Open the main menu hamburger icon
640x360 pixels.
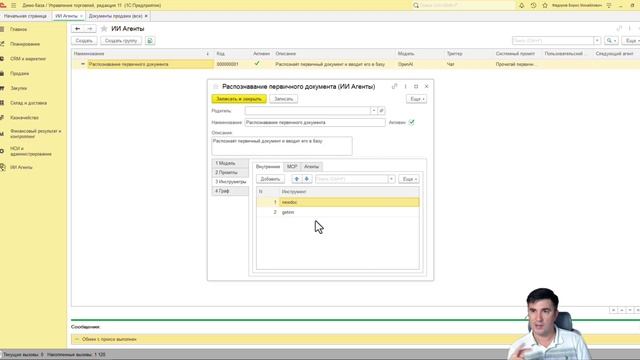click(13, 5)
